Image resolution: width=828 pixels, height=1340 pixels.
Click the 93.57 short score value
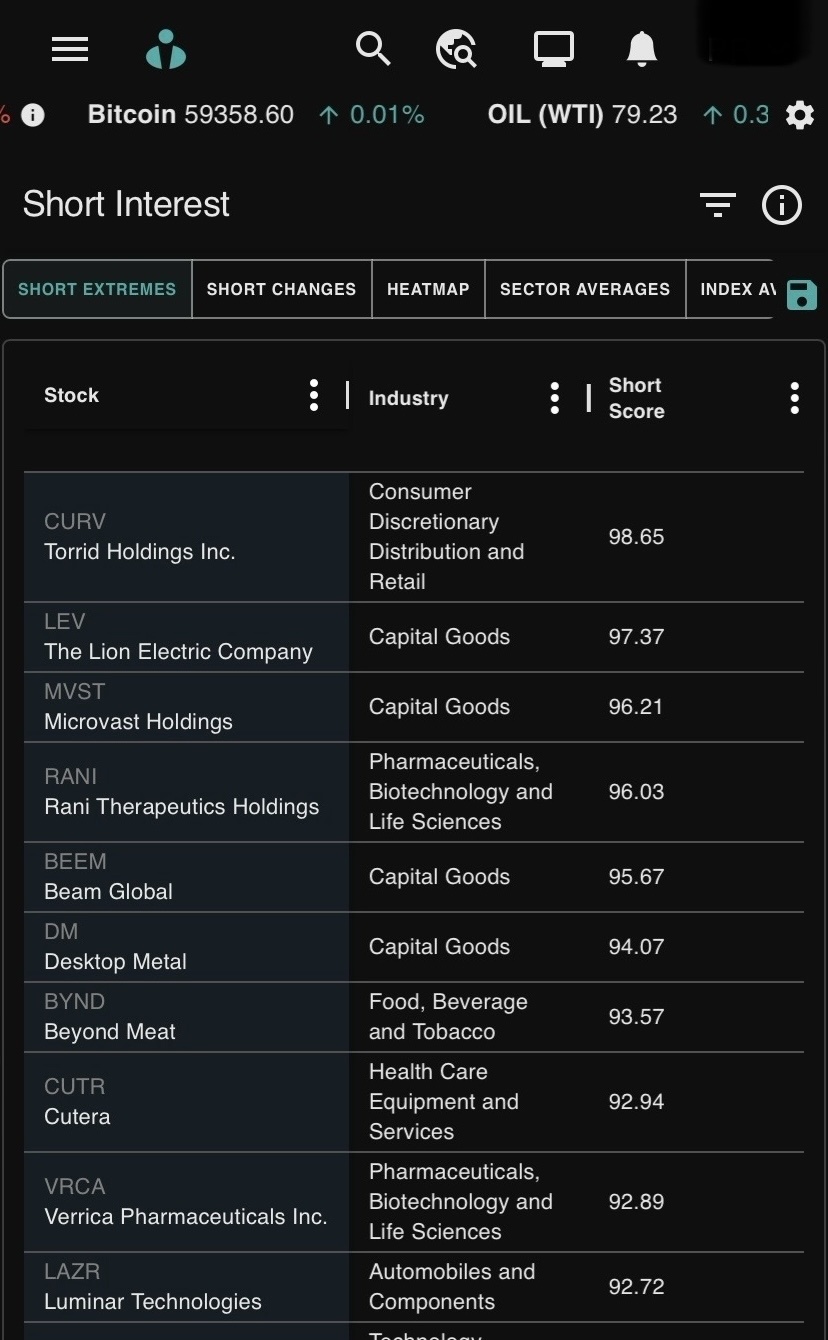tap(637, 1017)
